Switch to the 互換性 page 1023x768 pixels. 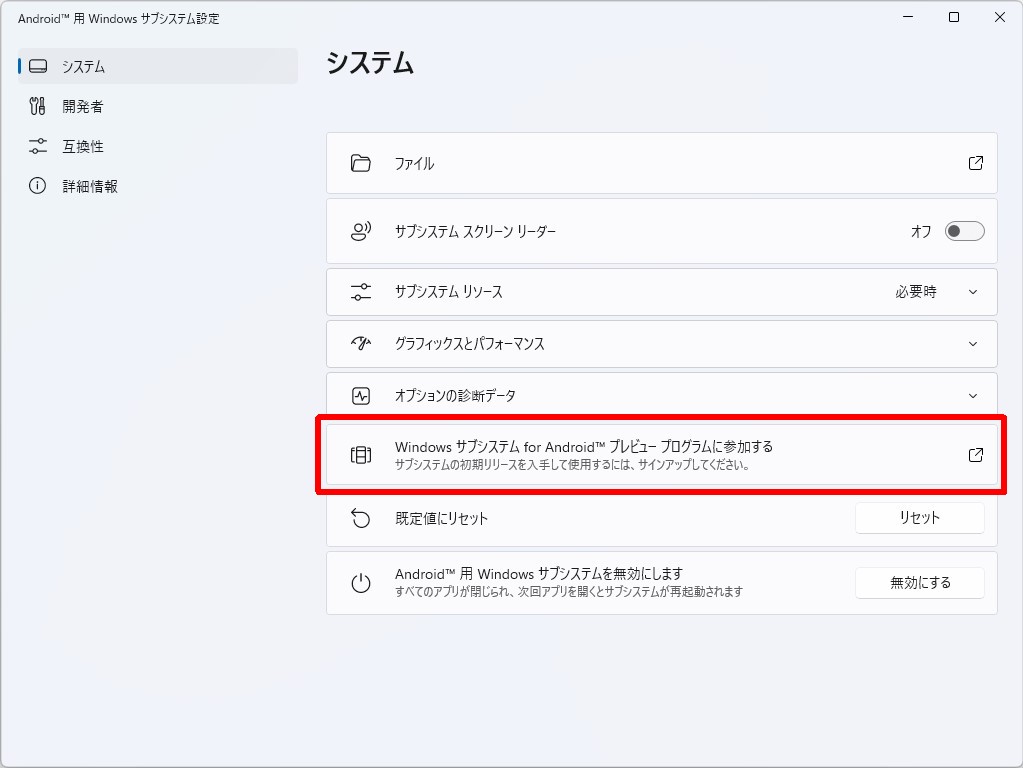(80, 146)
